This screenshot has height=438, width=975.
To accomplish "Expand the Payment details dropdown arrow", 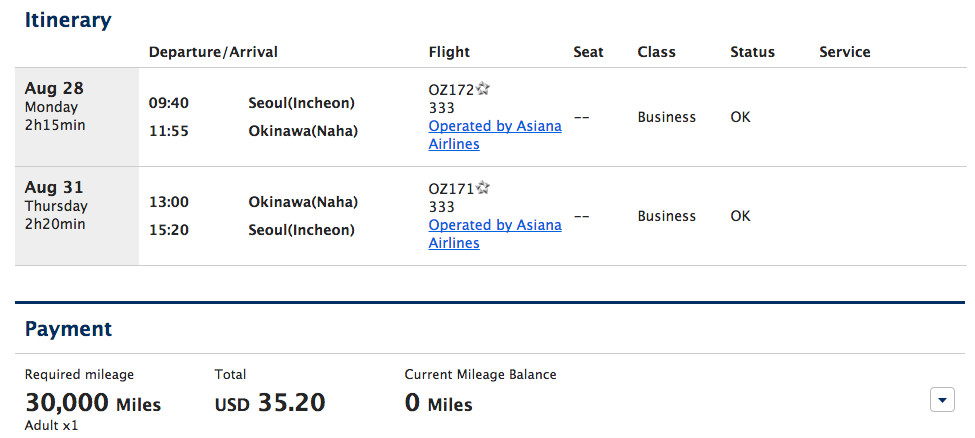I will [x=942, y=399].
